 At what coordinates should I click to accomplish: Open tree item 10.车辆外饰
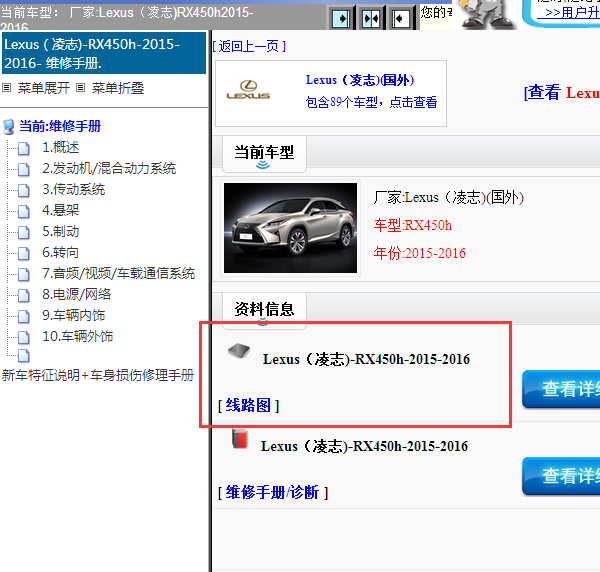pyautogui.click(x=78, y=336)
